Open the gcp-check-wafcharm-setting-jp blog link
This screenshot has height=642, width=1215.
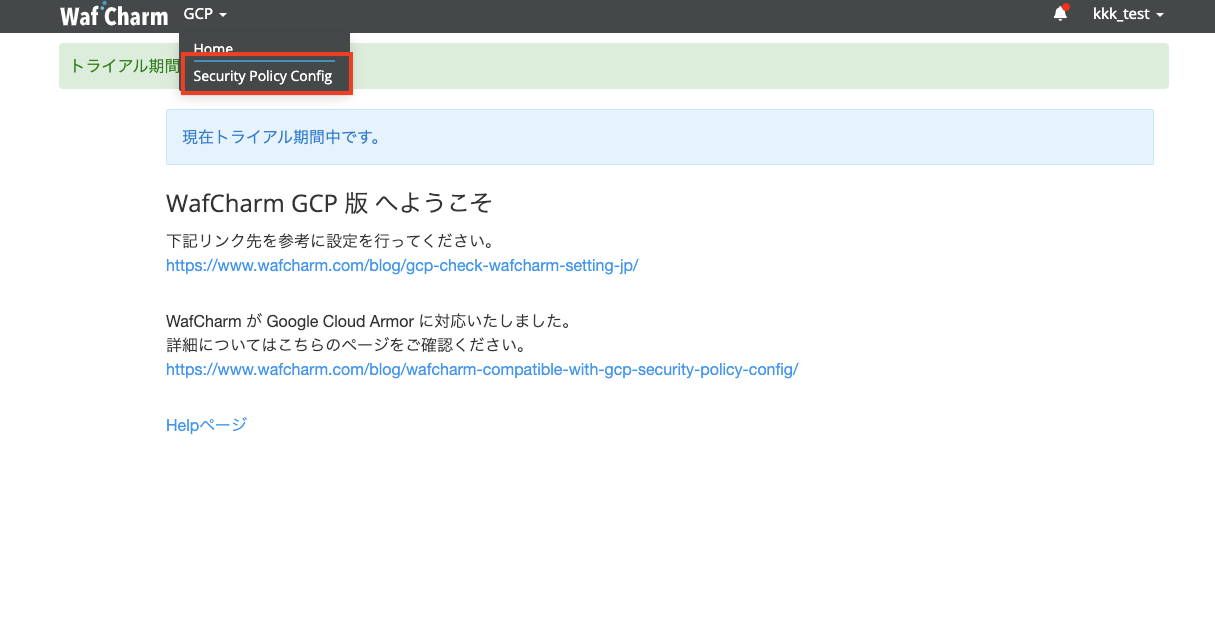pyautogui.click(x=402, y=266)
